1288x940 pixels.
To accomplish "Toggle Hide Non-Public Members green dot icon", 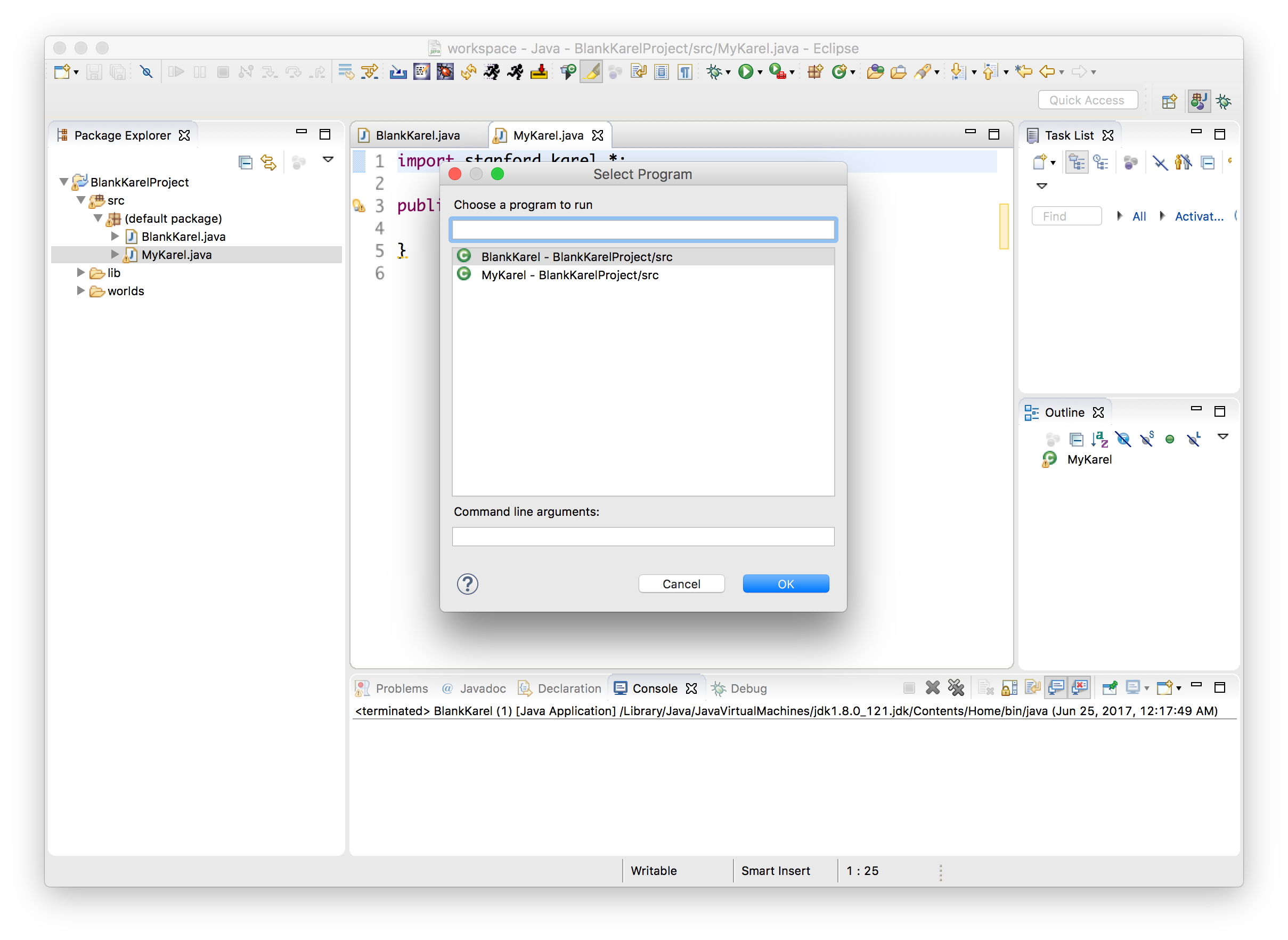I will click(x=1169, y=439).
